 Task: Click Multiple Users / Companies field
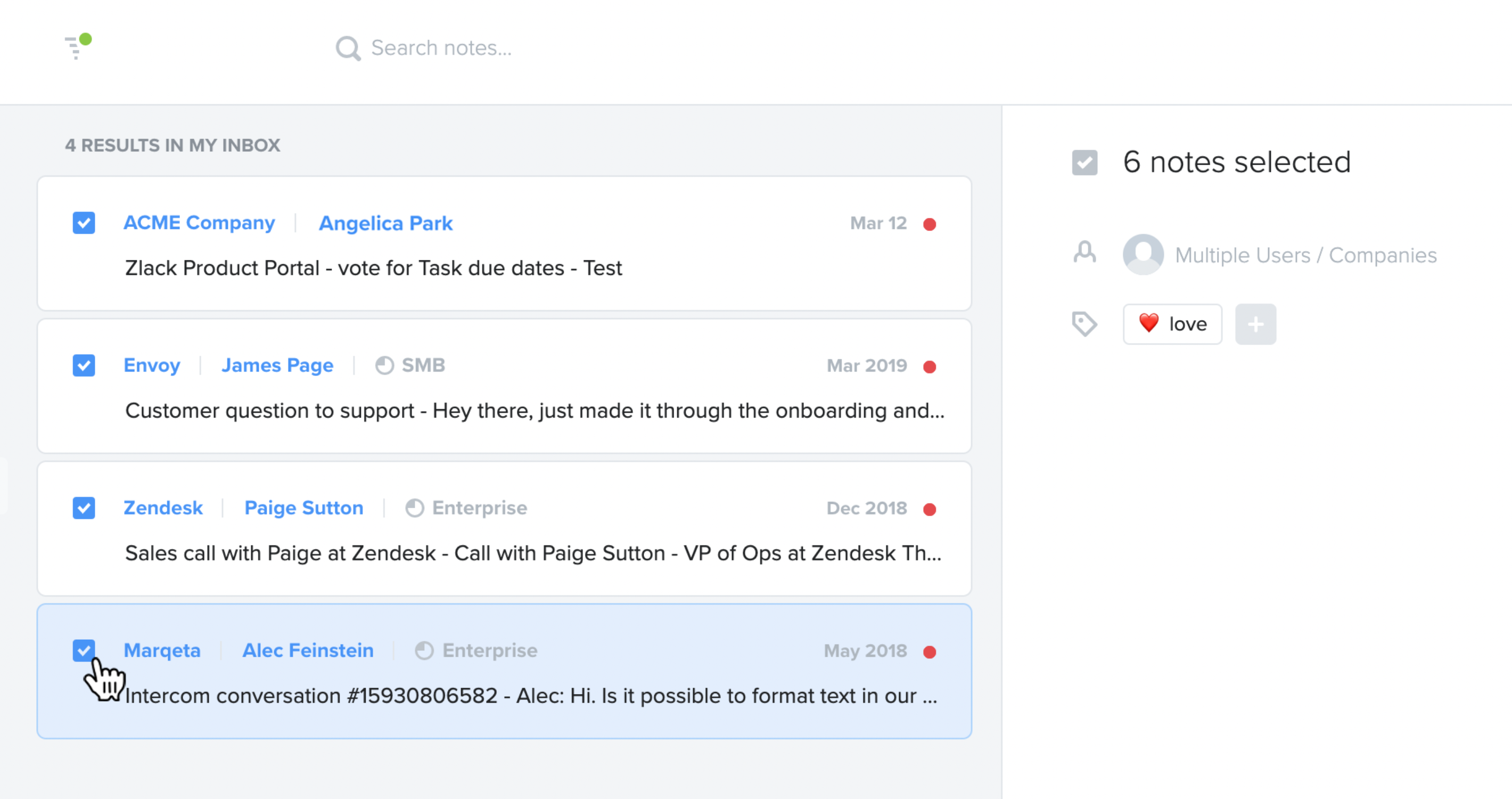point(1306,255)
